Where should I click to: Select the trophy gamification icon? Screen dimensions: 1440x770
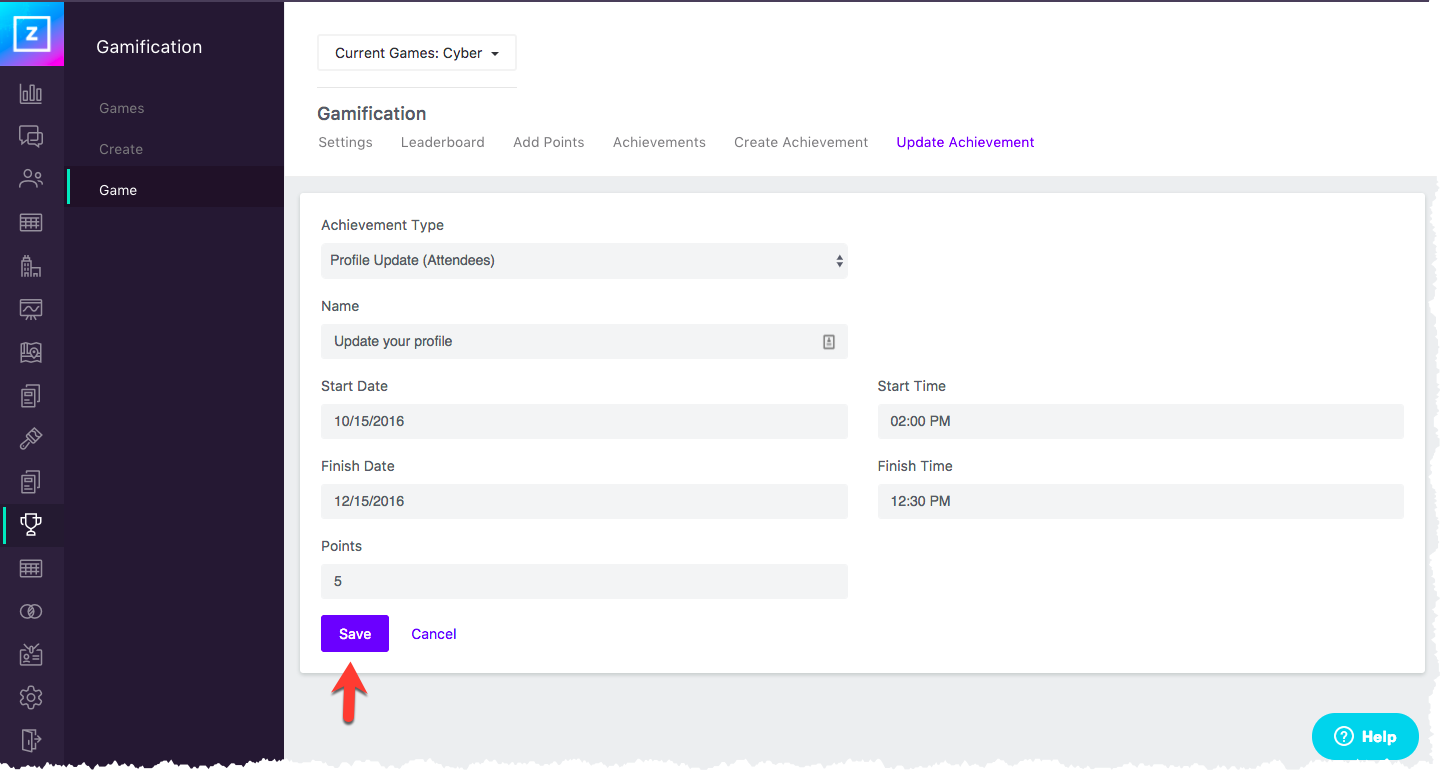coord(31,524)
